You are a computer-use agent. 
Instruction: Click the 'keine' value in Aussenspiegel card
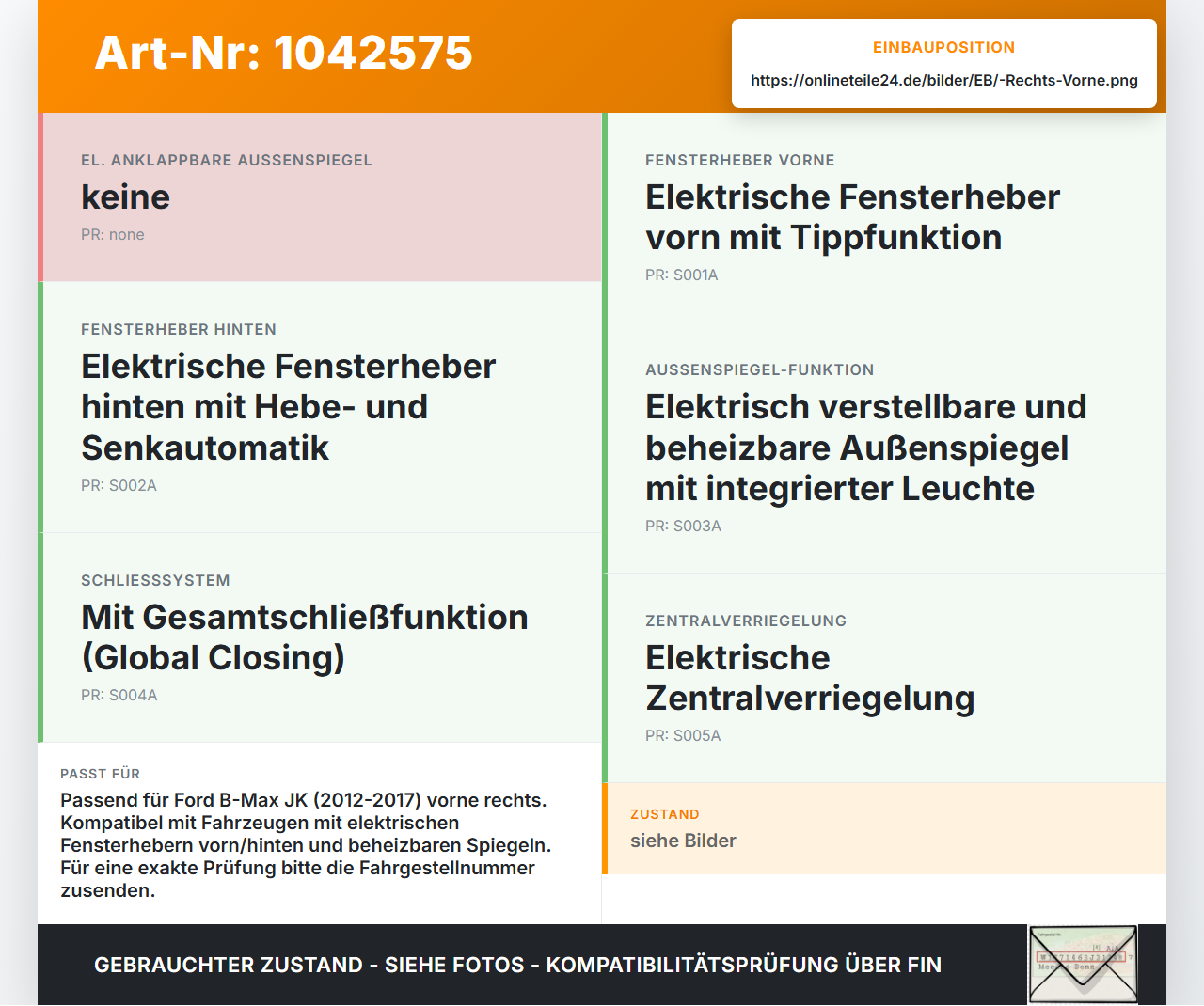tap(126, 197)
